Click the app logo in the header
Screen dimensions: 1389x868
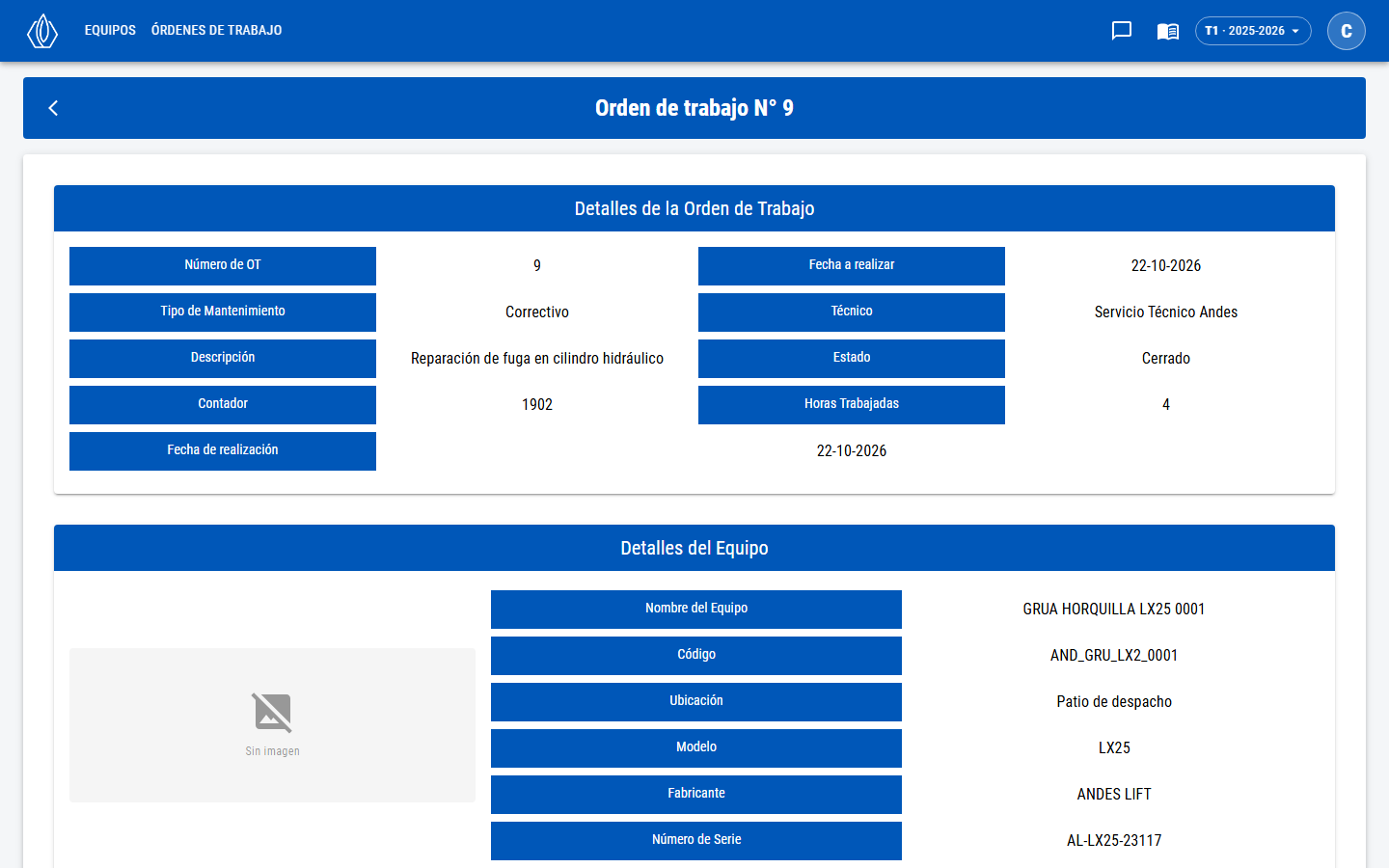(42, 31)
